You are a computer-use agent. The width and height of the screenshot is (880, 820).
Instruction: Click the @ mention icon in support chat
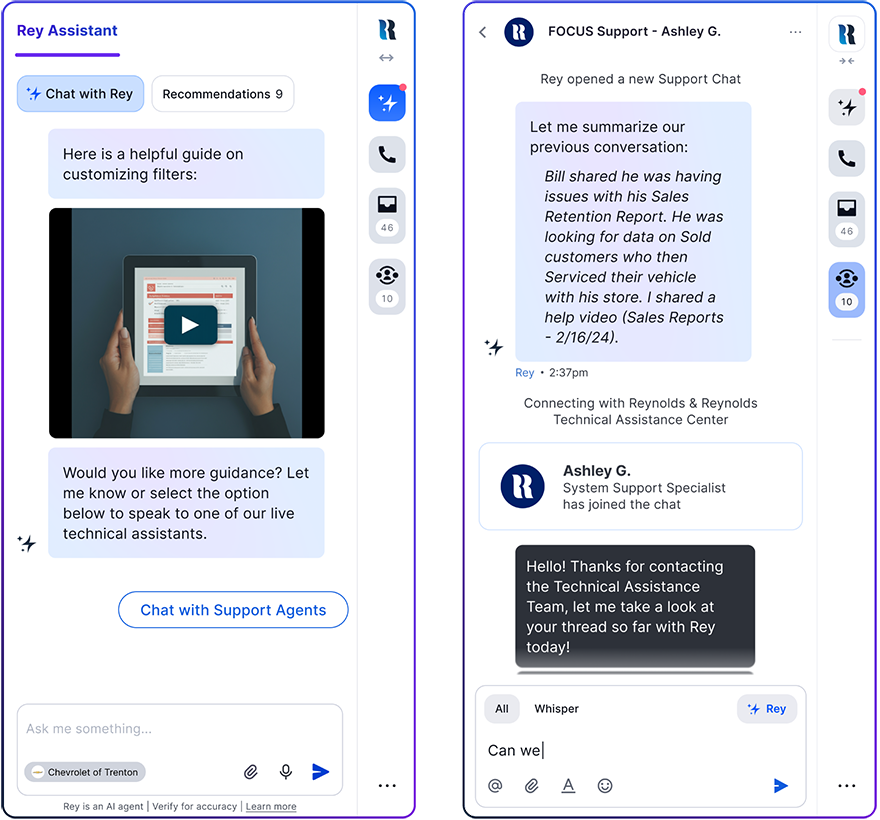[x=495, y=786]
